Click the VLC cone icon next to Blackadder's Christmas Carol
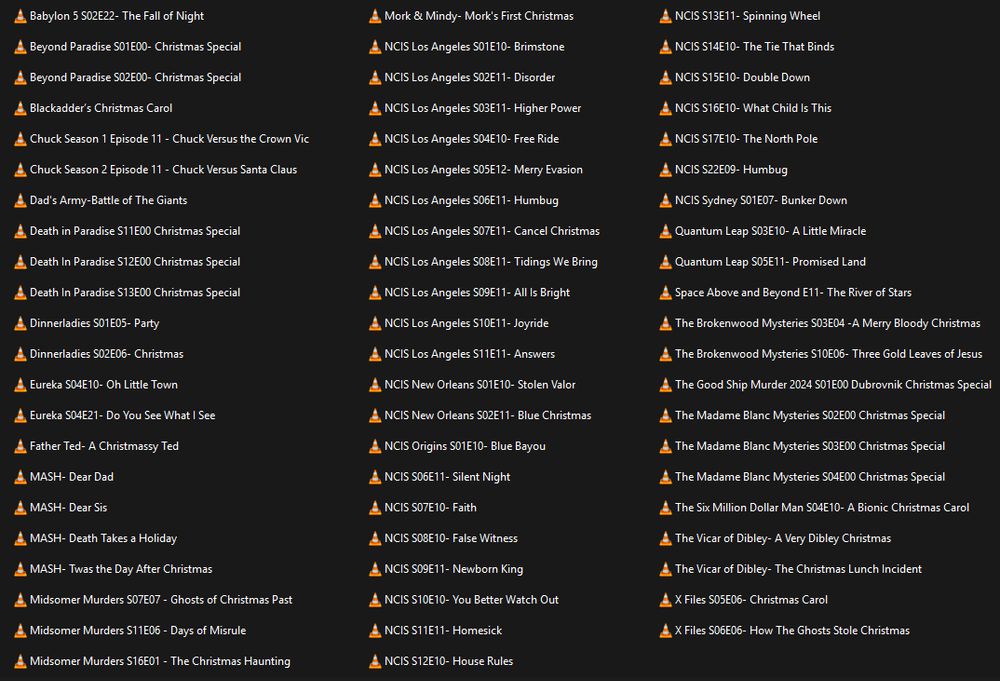Viewport: 1000px width, 681px height. pyautogui.click(x=20, y=108)
